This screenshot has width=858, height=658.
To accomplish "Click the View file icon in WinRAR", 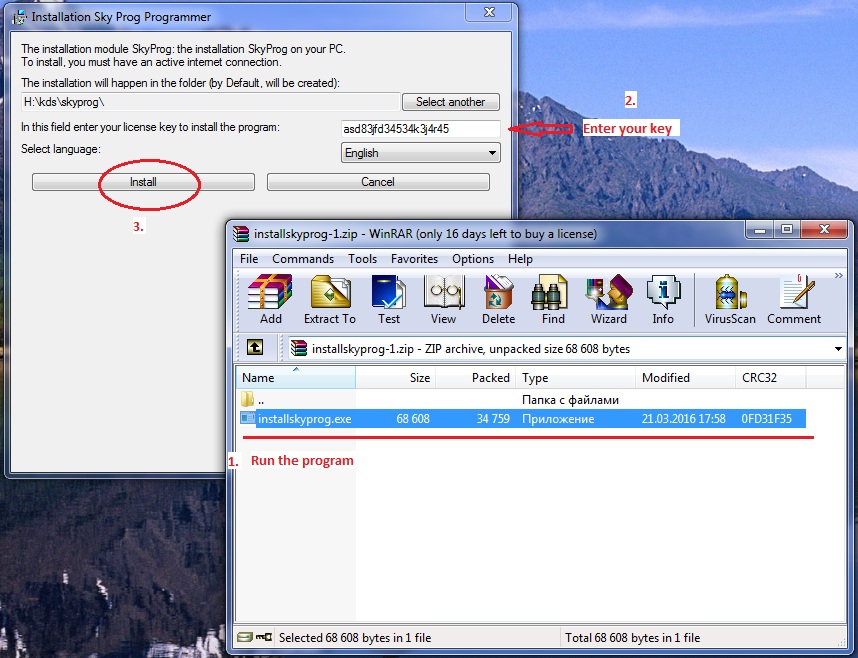I will tap(443, 292).
